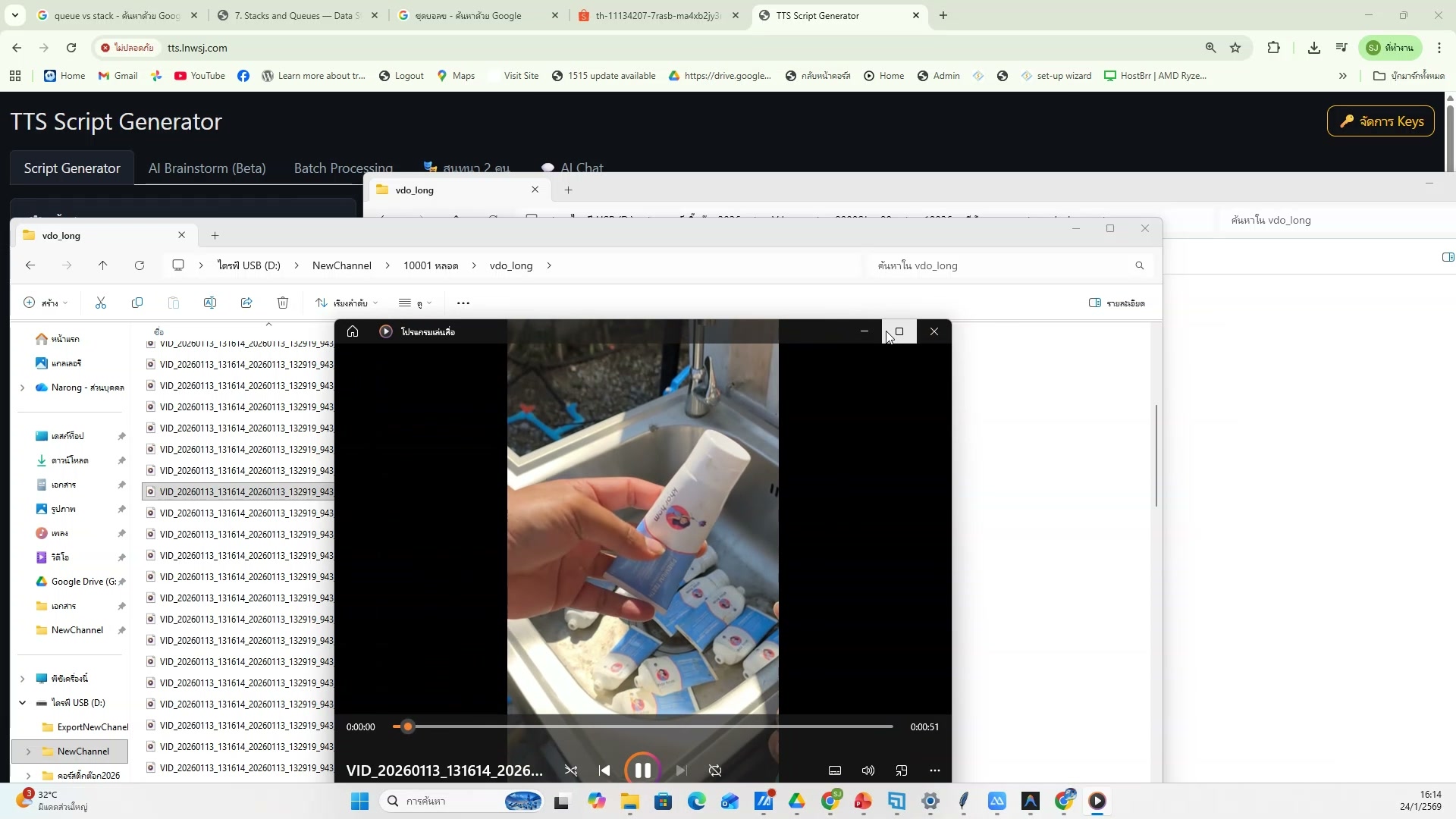Skip to previous video track
This screenshot has width=1456, height=819.
pyautogui.click(x=604, y=770)
